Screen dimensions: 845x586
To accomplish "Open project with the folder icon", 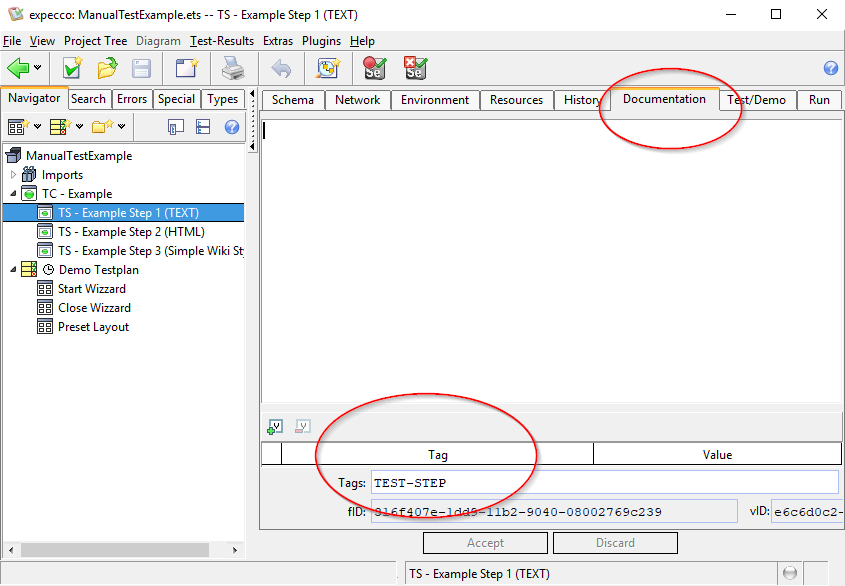I will click(107, 68).
